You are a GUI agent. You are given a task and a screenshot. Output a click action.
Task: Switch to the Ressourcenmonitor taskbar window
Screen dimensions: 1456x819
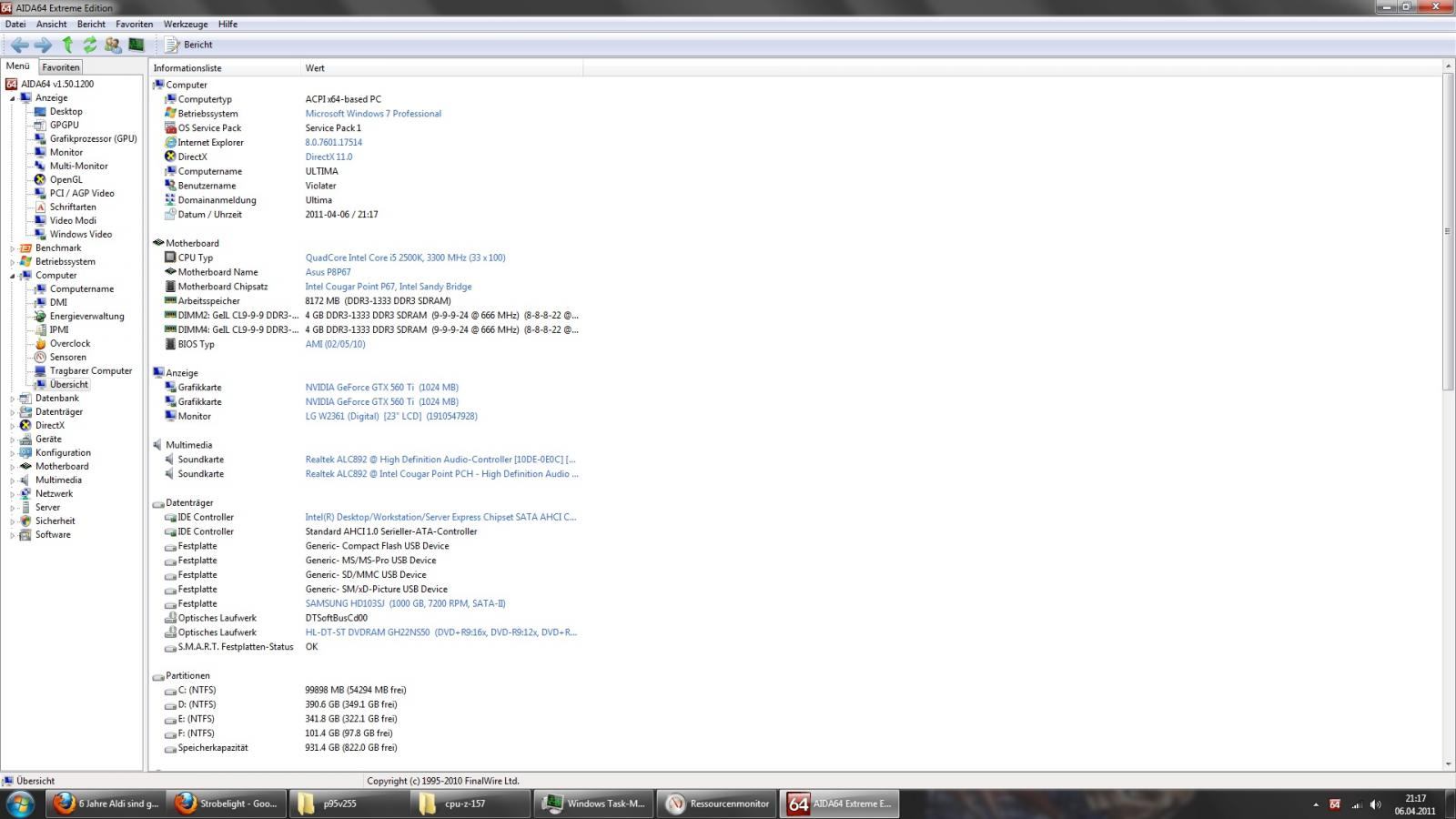(718, 804)
